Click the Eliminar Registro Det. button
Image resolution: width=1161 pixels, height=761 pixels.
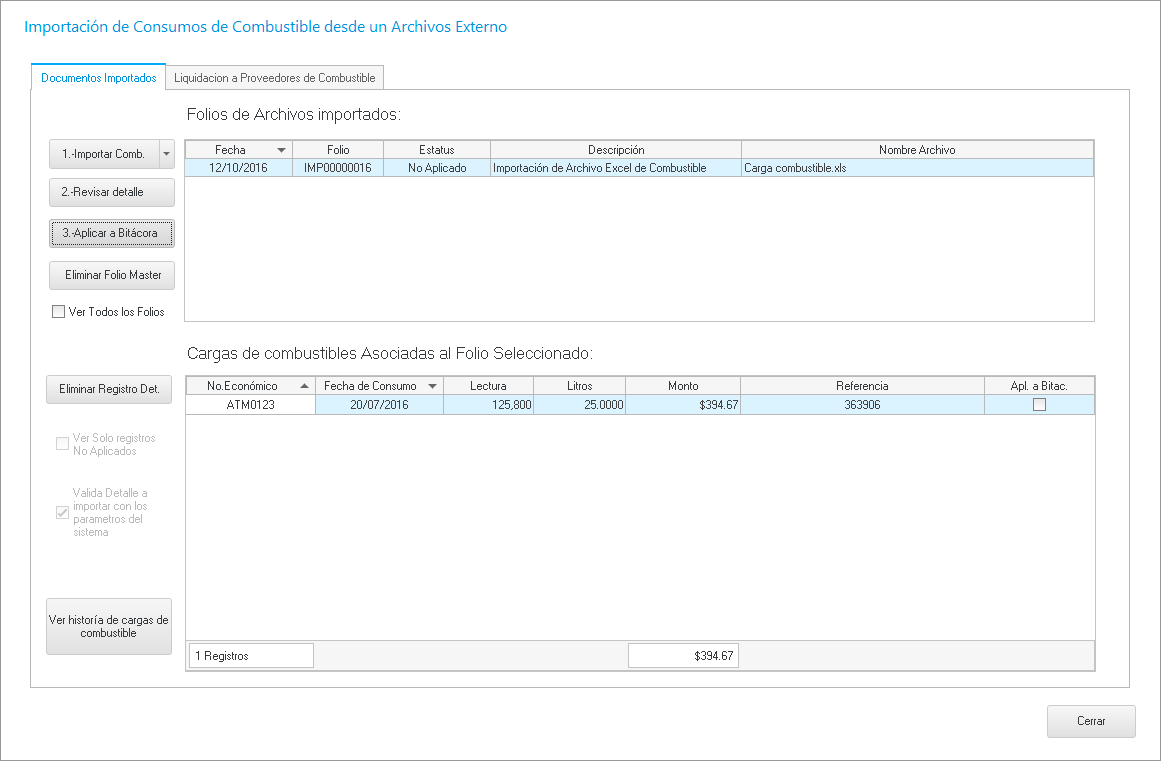(109, 389)
